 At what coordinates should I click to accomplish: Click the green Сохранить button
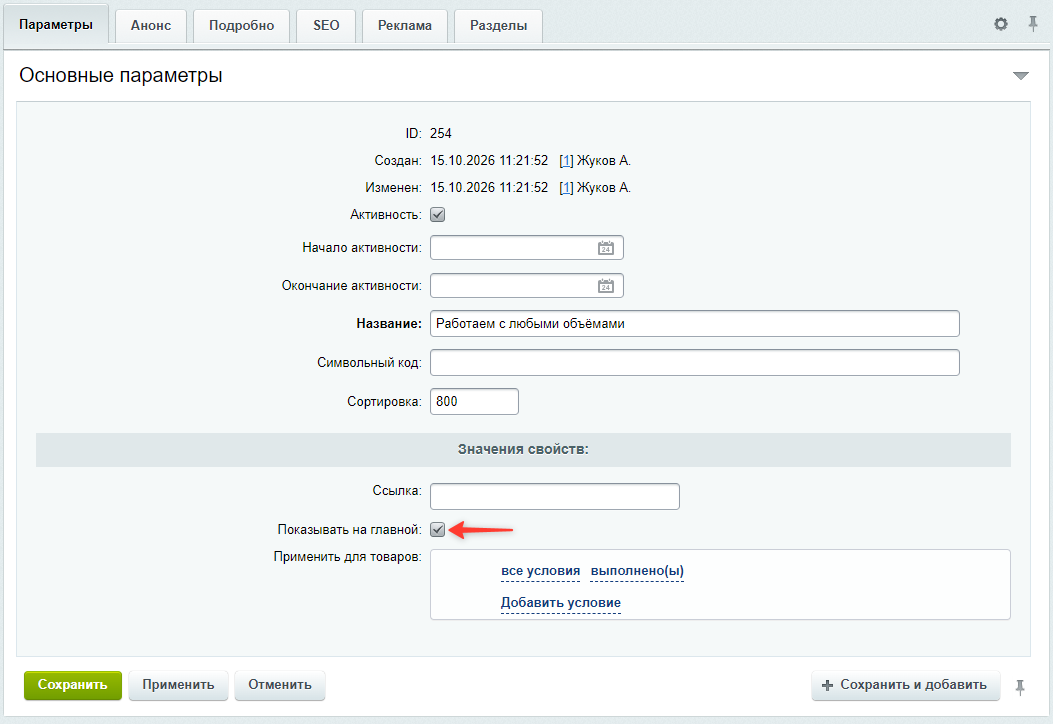pyautogui.click(x=73, y=685)
